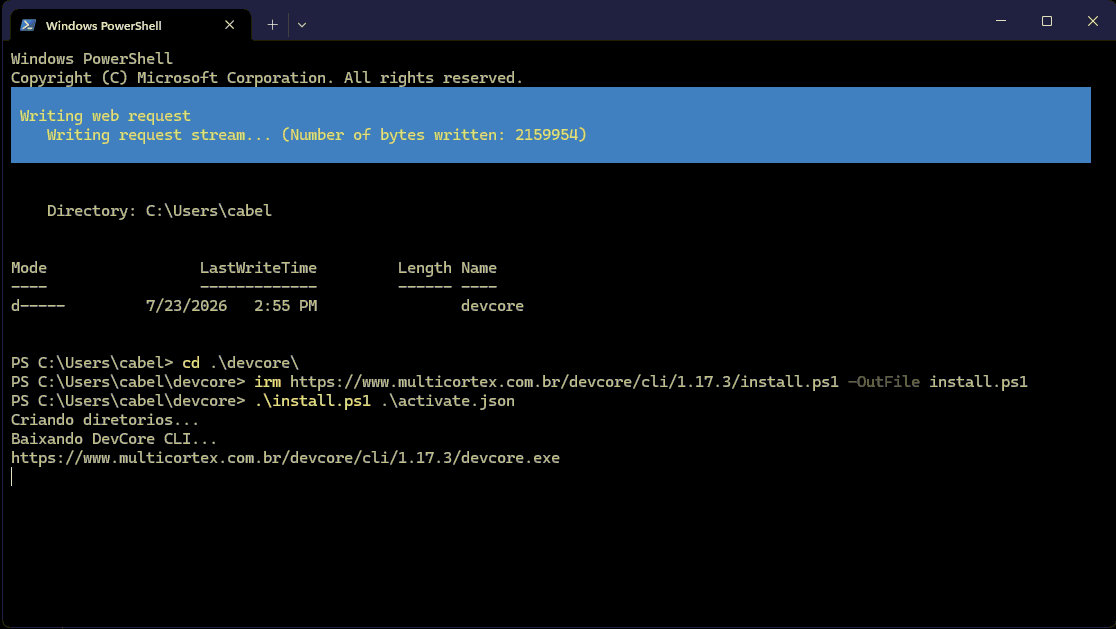Click the 'Length' column header

click(x=424, y=268)
